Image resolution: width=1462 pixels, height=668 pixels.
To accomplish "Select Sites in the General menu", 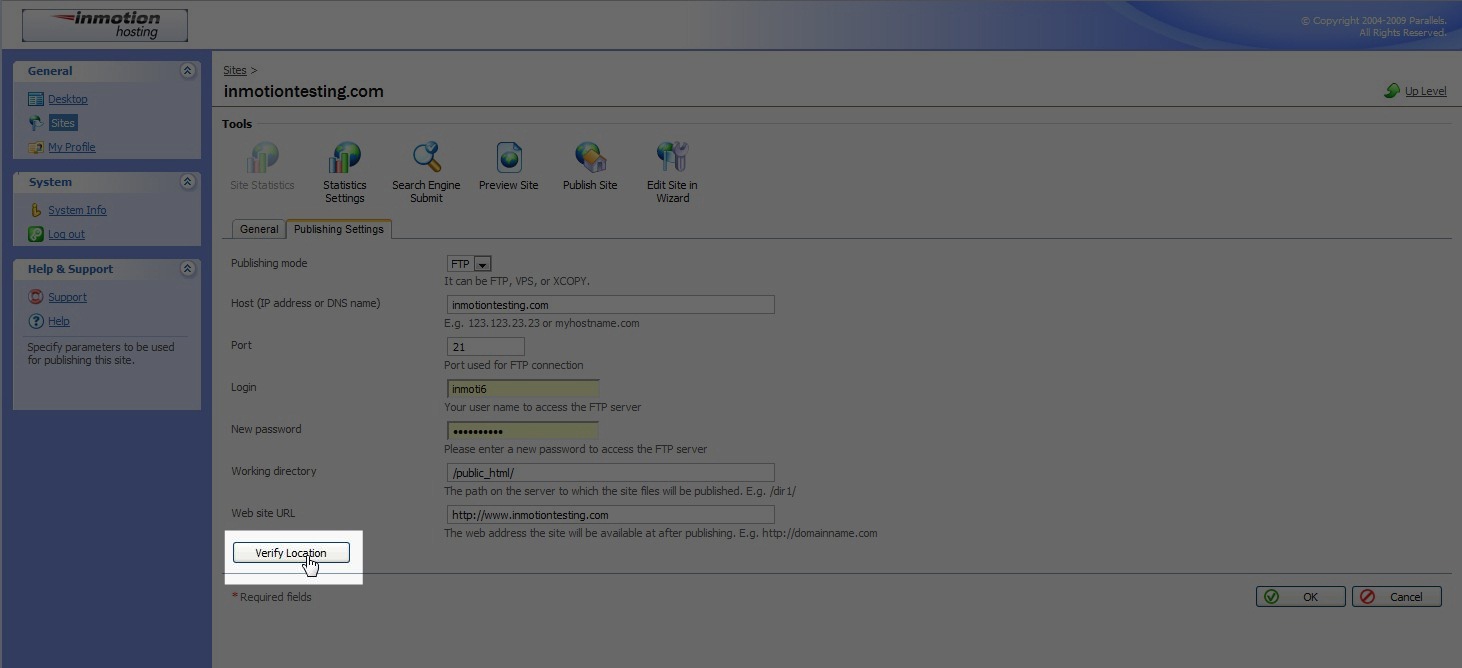I will (x=63, y=123).
